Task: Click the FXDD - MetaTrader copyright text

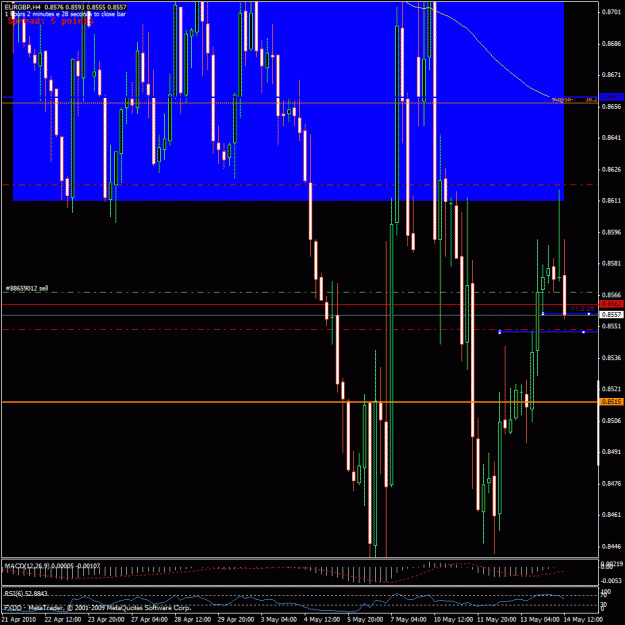Action: [x=98, y=608]
